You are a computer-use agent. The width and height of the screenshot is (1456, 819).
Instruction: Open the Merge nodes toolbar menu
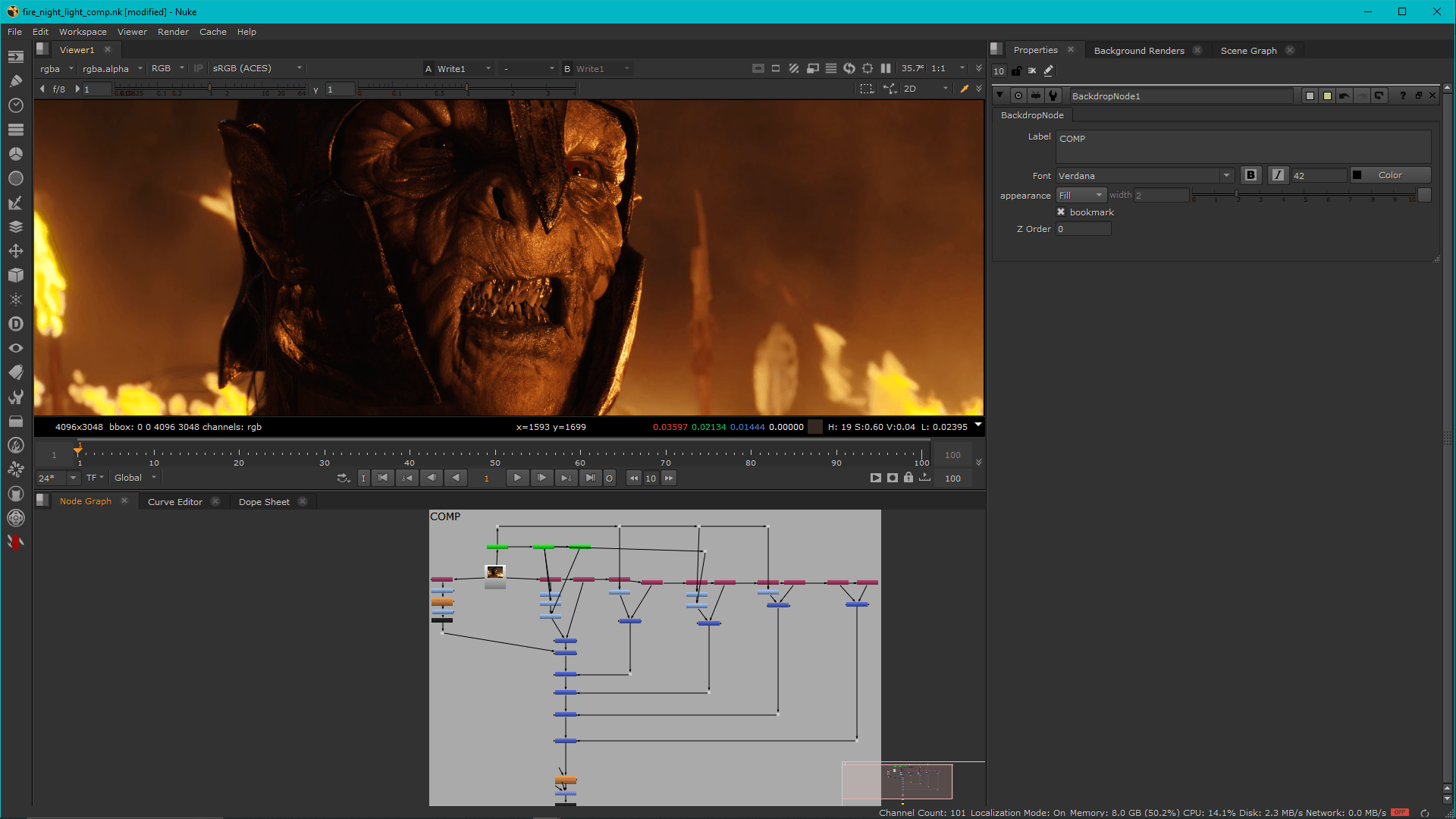pyautogui.click(x=16, y=227)
